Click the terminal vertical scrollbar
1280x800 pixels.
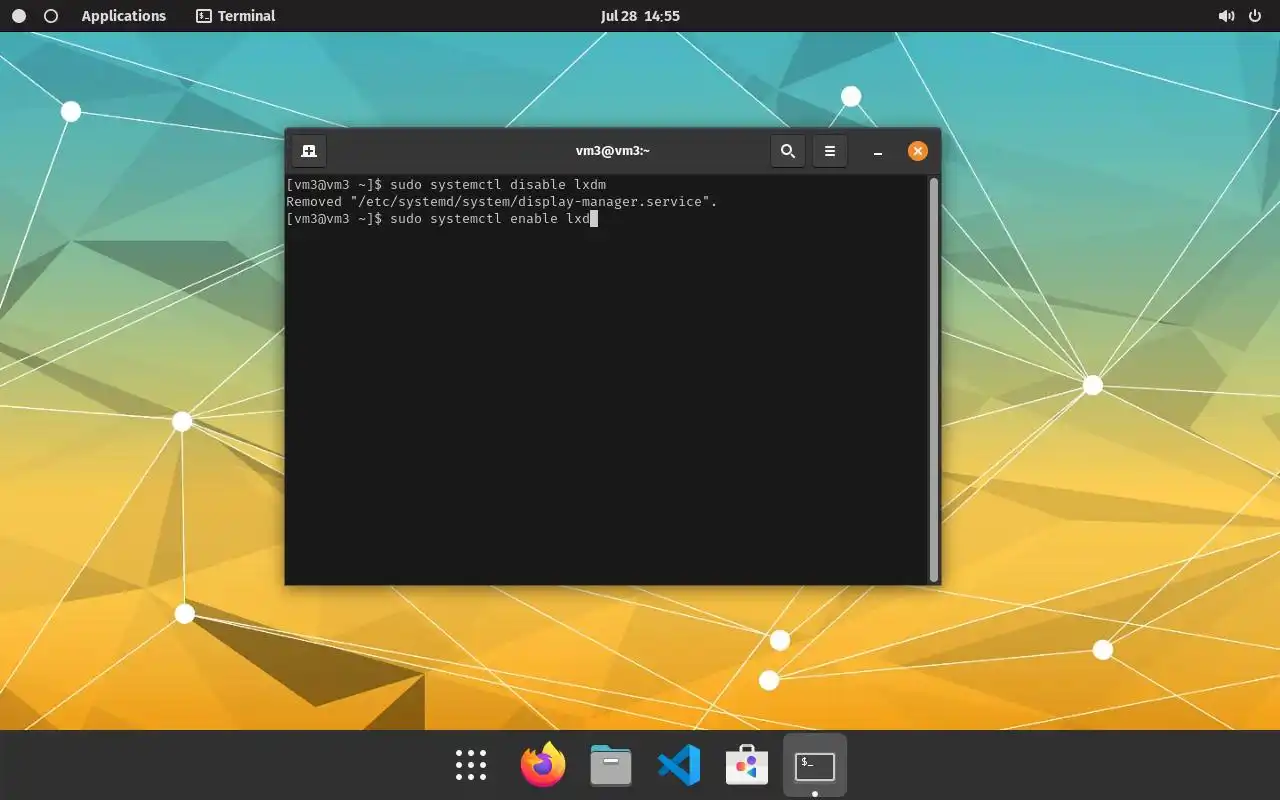(x=934, y=380)
